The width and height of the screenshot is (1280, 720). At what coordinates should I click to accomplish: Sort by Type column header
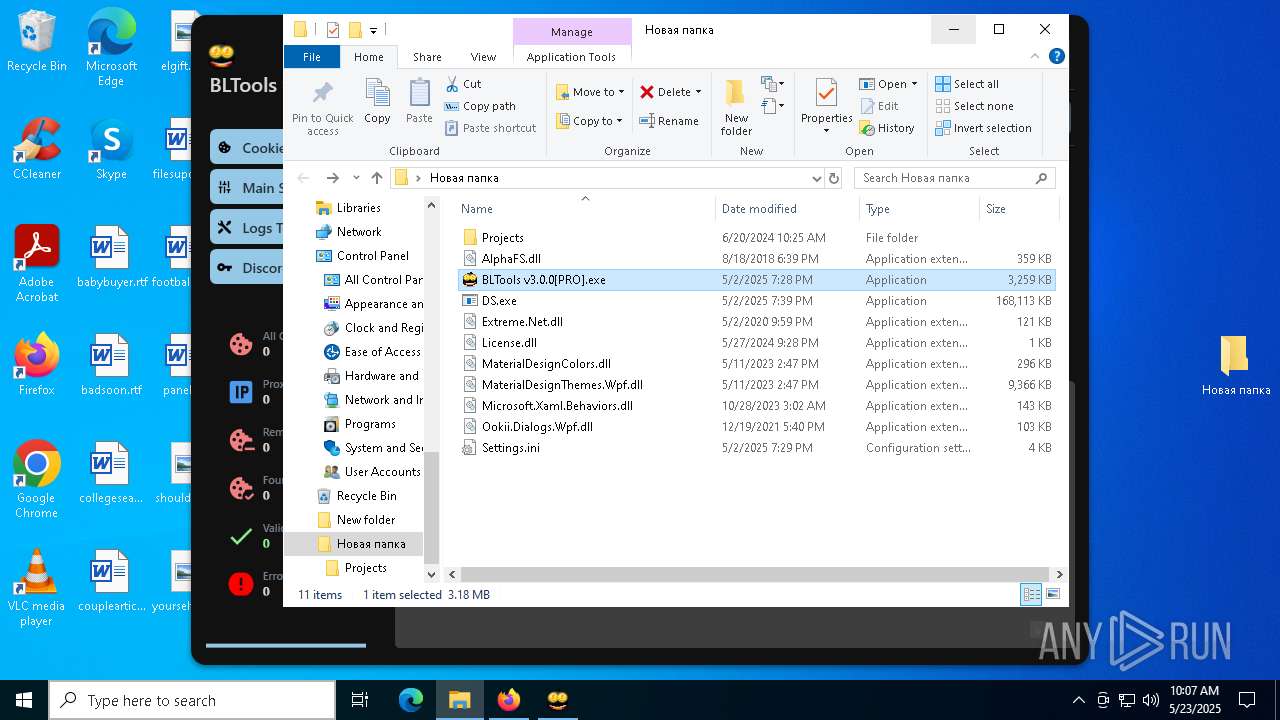pyautogui.click(x=919, y=209)
